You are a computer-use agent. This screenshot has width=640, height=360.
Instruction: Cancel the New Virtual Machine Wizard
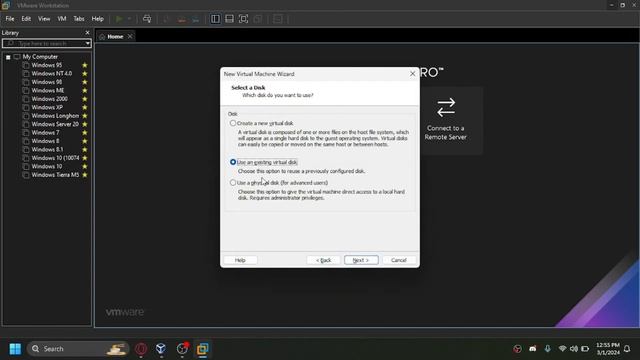click(399, 260)
